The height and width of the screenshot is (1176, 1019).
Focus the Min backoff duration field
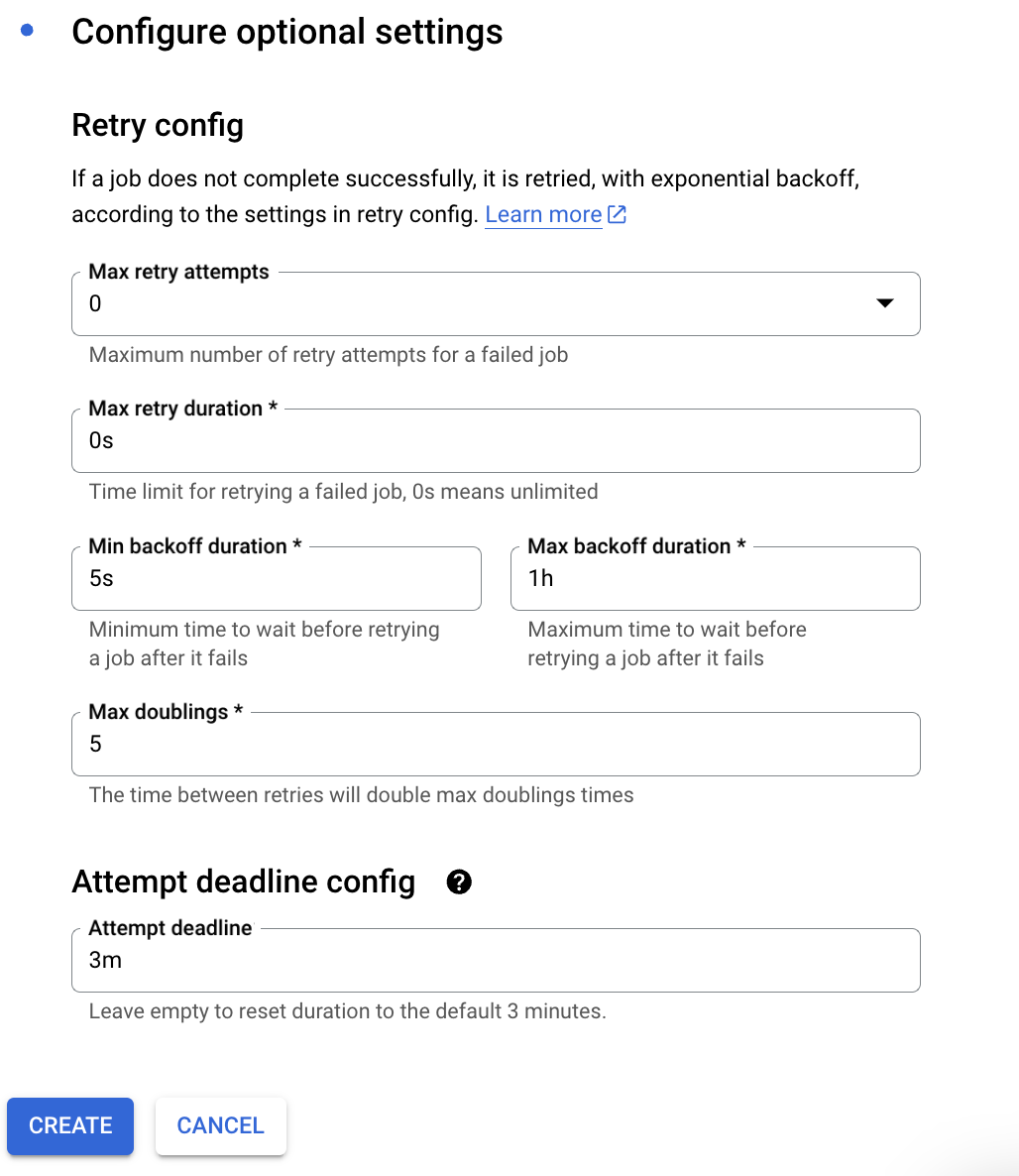pyautogui.click(x=277, y=578)
